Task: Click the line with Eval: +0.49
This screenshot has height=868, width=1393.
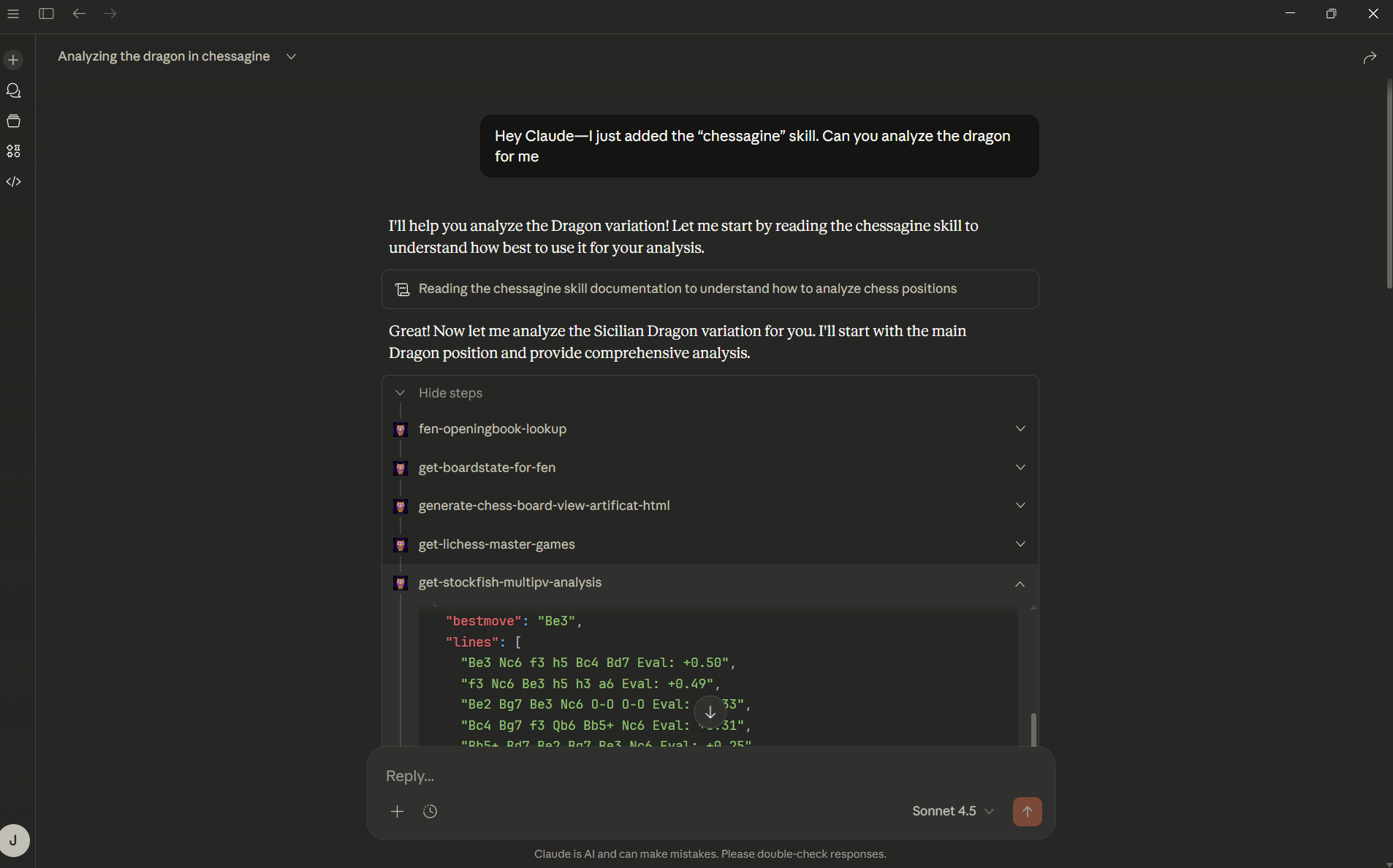Action: pos(591,684)
